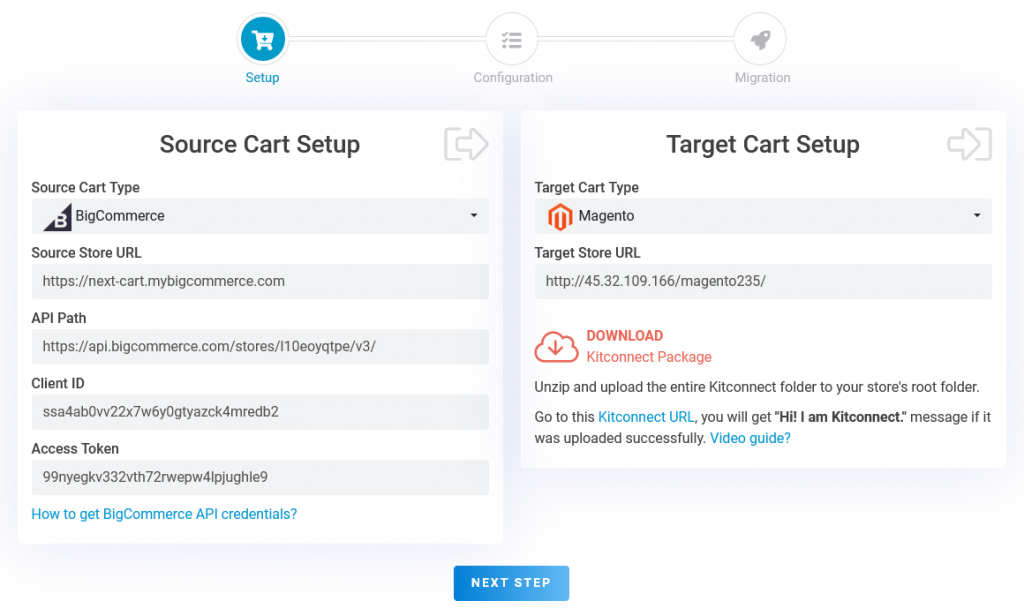Click the Setup cart step icon
This screenshot has height=616, width=1024.
(262, 40)
